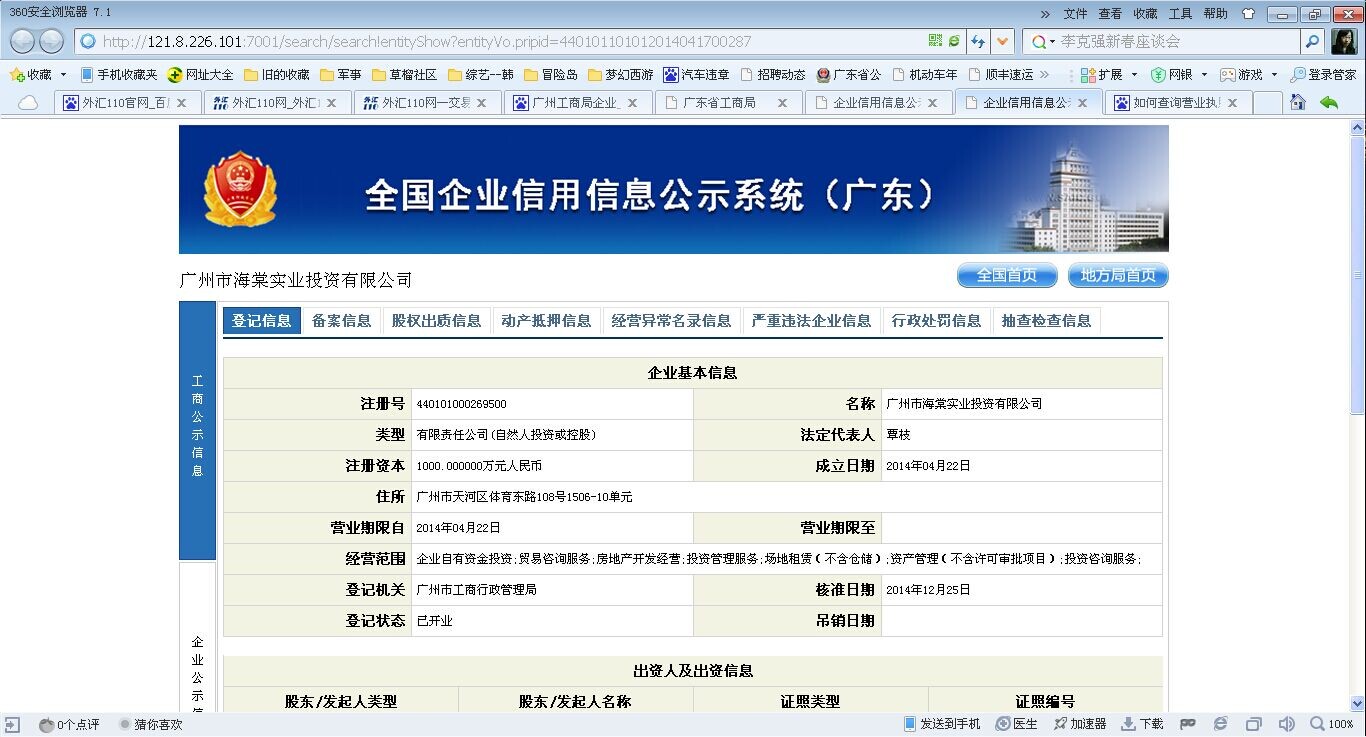1366x737 pixels.
Task: Open the user avatar at top right
Action: click(1344, 41)
